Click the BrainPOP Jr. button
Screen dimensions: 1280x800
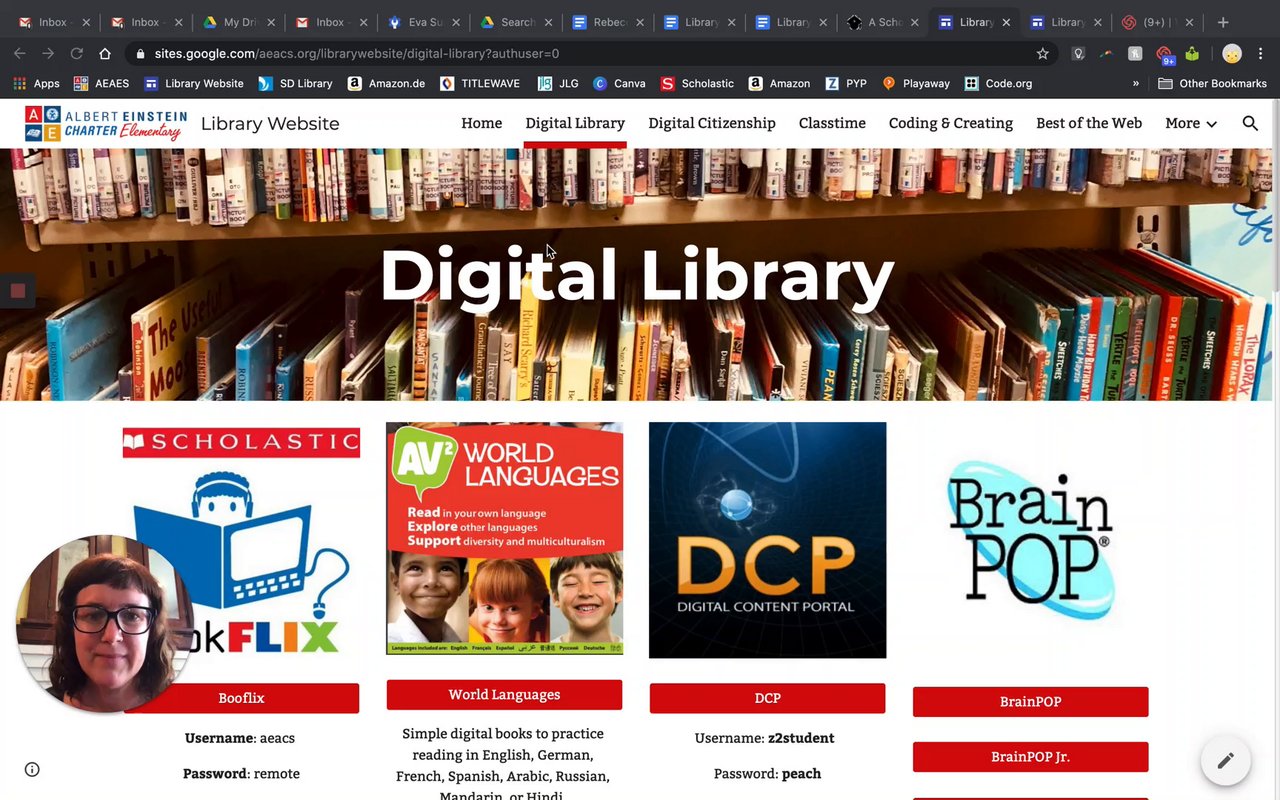(x=1030, y=757)
